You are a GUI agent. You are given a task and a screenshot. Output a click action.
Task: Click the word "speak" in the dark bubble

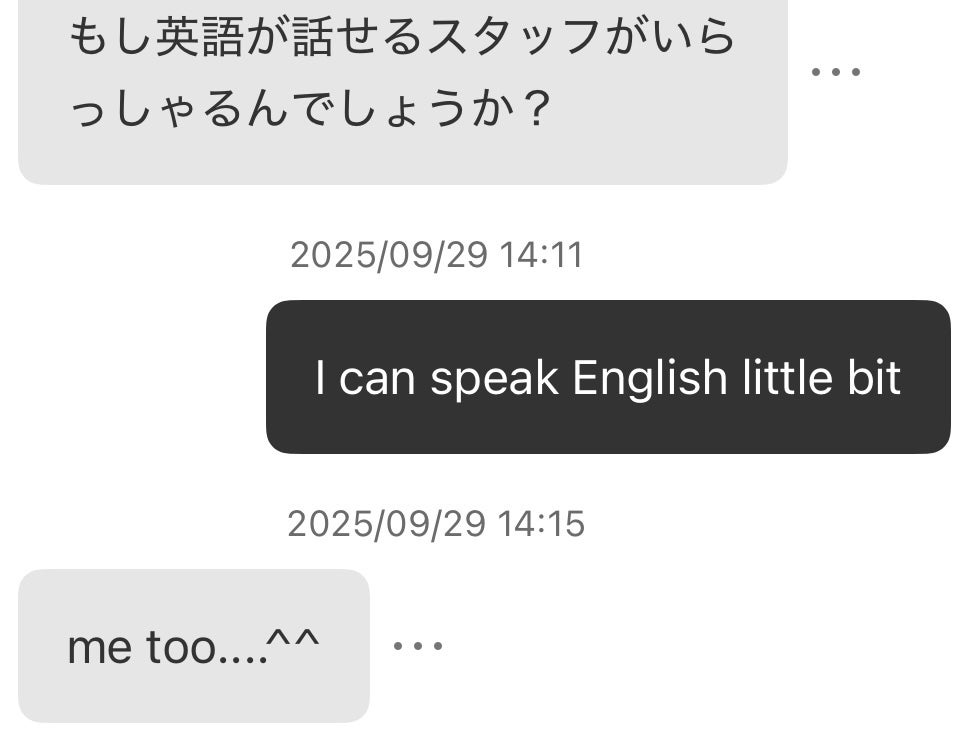click(494, 378)
